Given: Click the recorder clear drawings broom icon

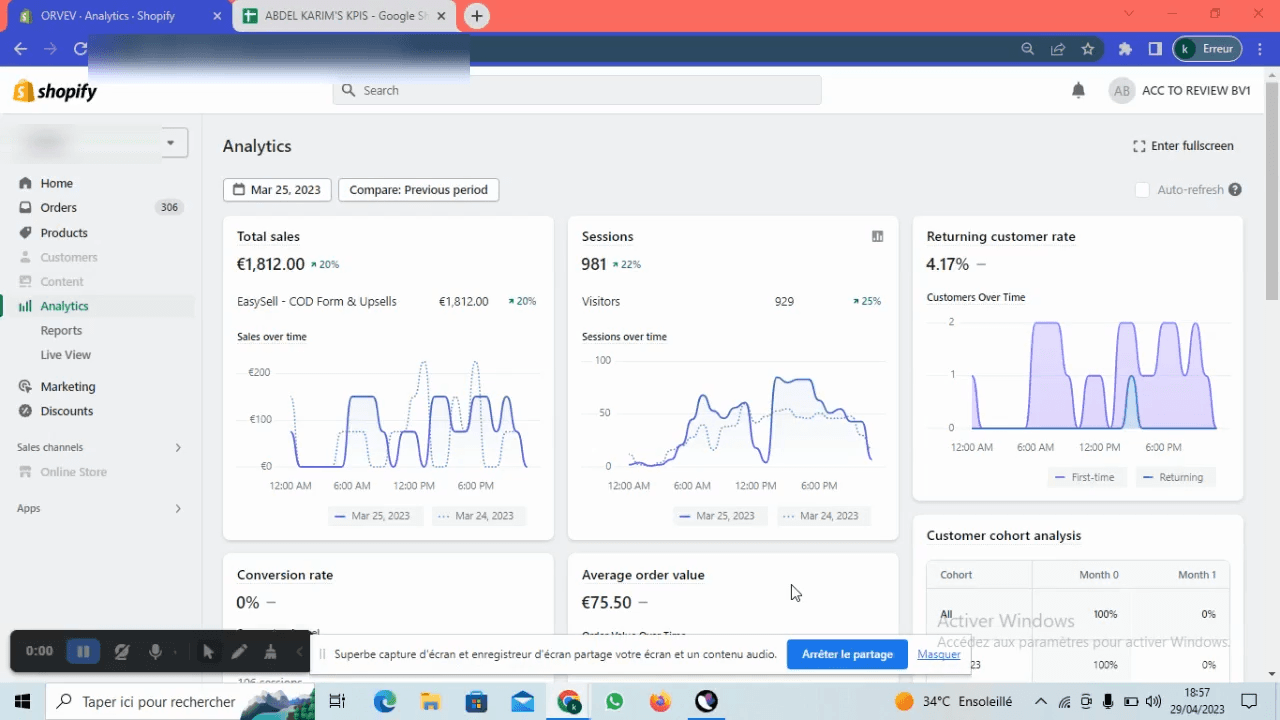Looking at the screenshot, I should [x=270, y=651].
